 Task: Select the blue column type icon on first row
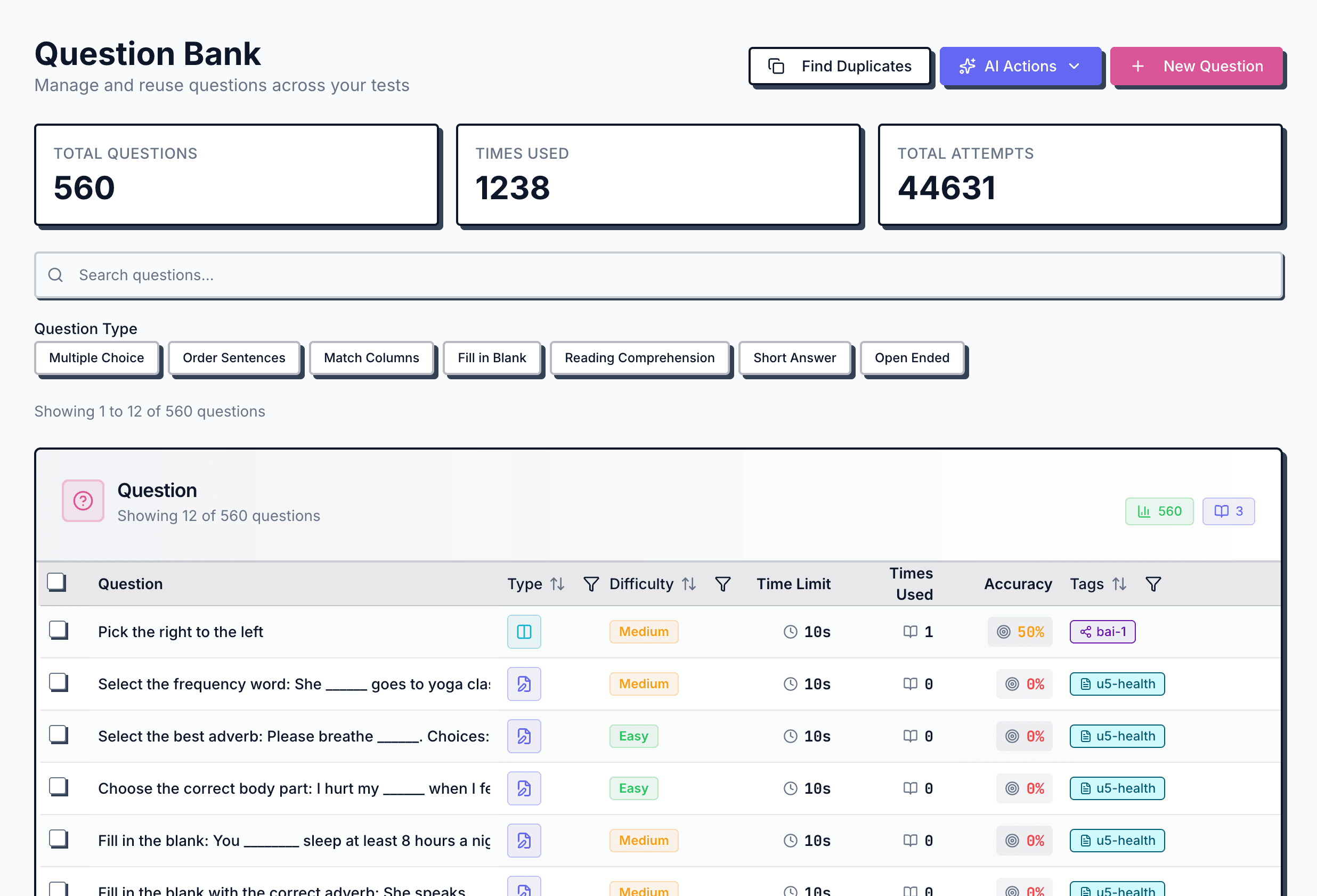[x=524, y=631]
